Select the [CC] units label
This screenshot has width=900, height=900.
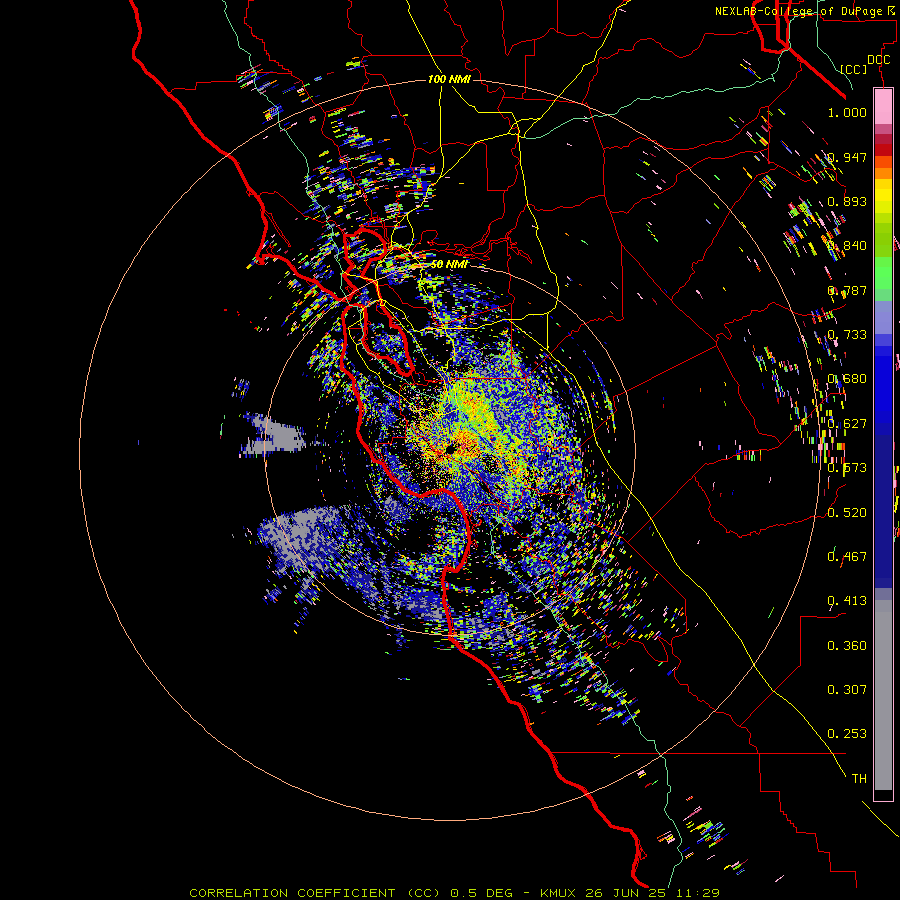pos(854,69)
